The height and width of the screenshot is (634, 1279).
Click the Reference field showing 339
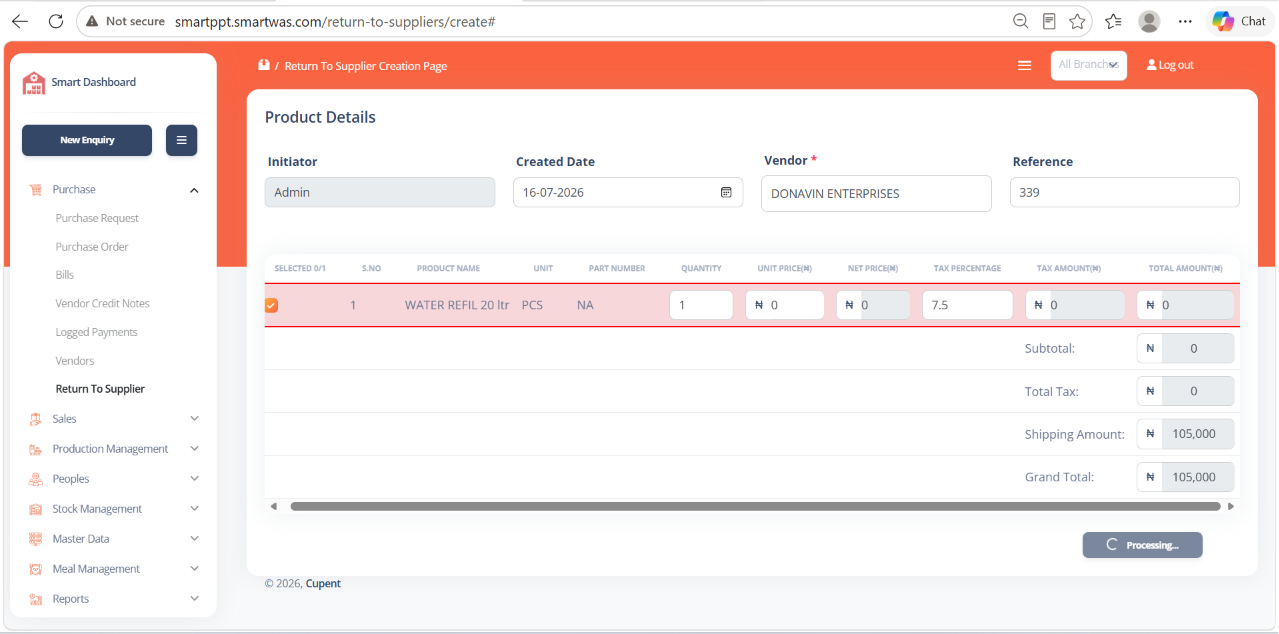pyautogui.click(x=1125, y=192)
